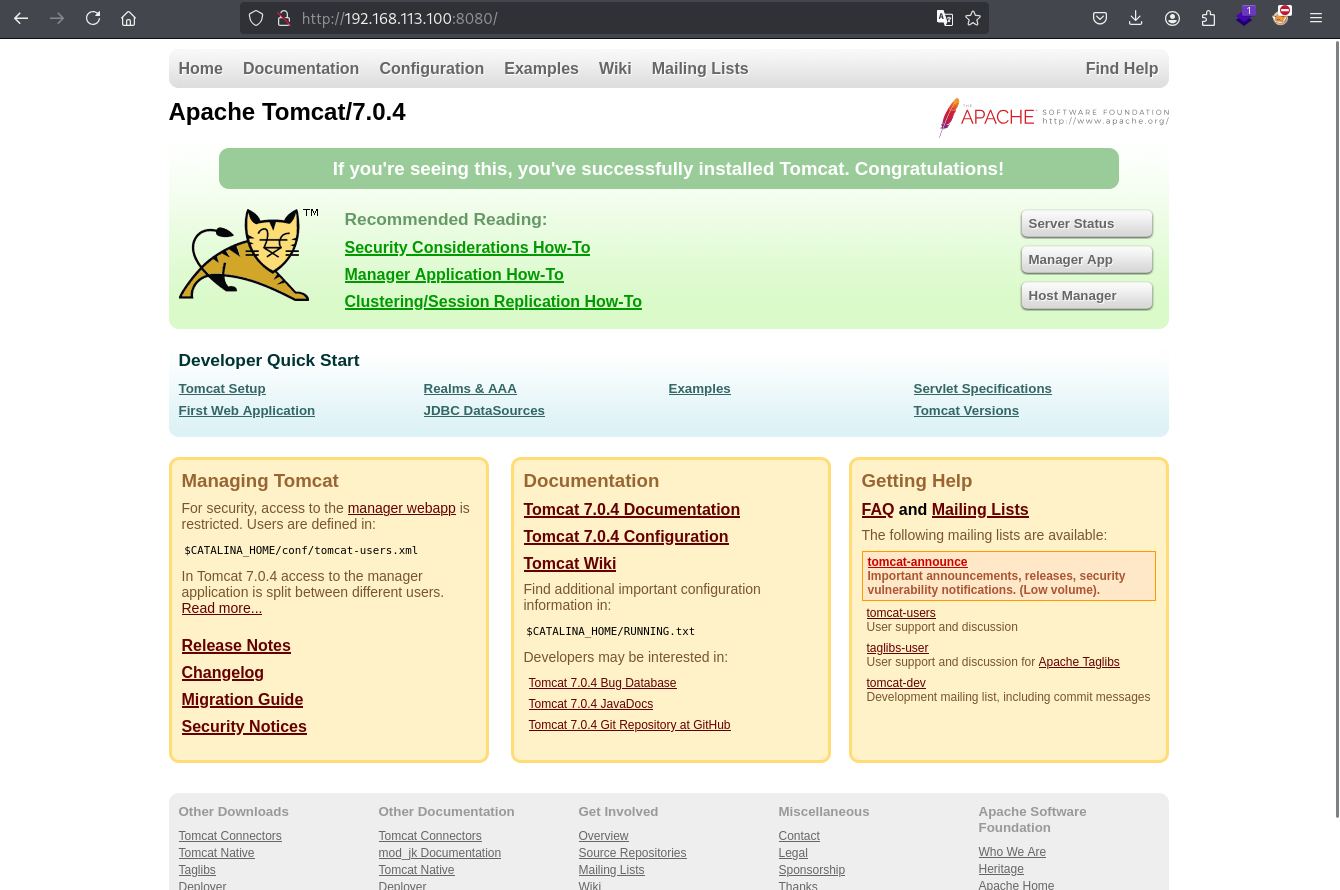This screenshot has width=1340, height=890.
Task: Open the Changelog link
Action: 222,672
